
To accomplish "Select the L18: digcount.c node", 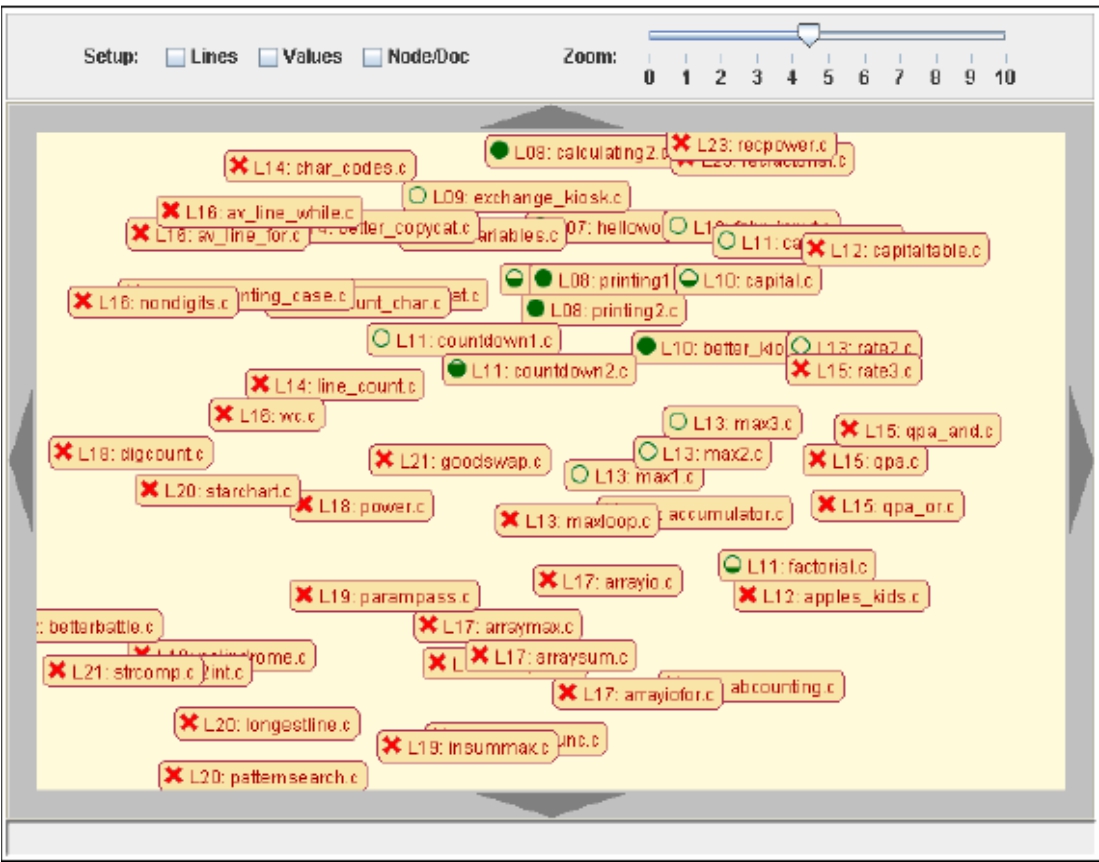I will (131, 453).
